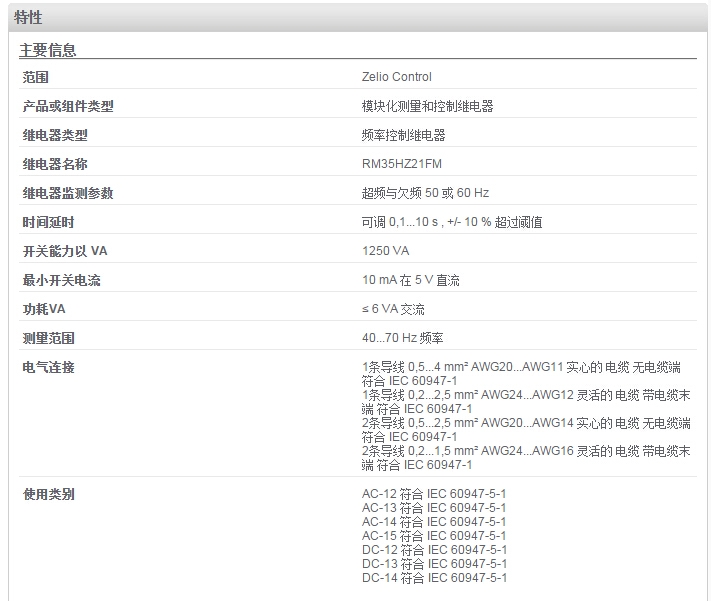Screen dimensions: 711x601
Task: Select the 可调 0,1...10 s value
Action: click(452, 222)
